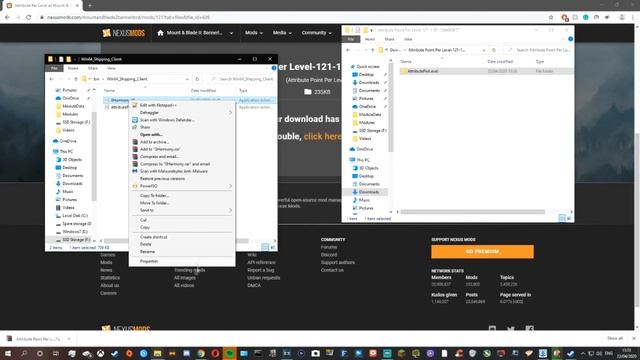
Task: Open Chrome from the taskbar
Action: (x=201, y=353)
